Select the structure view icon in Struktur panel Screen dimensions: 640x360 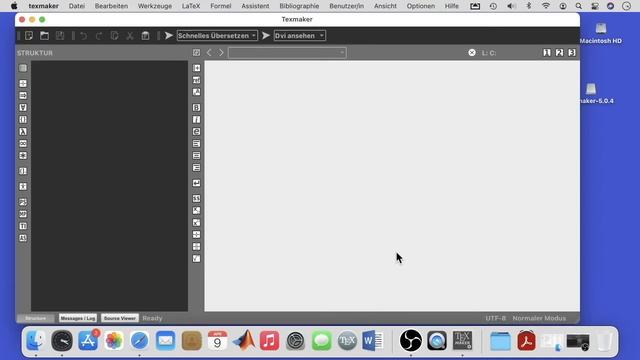[x=23, y=68]
